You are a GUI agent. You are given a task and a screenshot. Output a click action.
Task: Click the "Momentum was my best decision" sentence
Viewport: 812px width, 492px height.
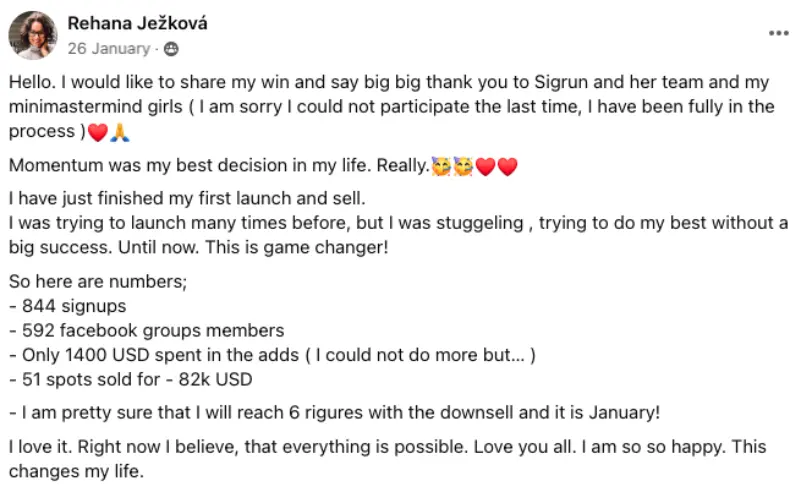pos(218,168)
